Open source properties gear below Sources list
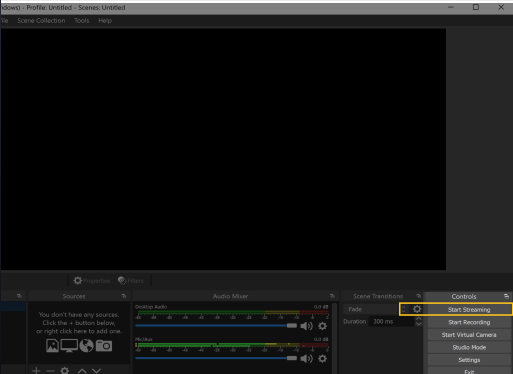 coord(65,371)
